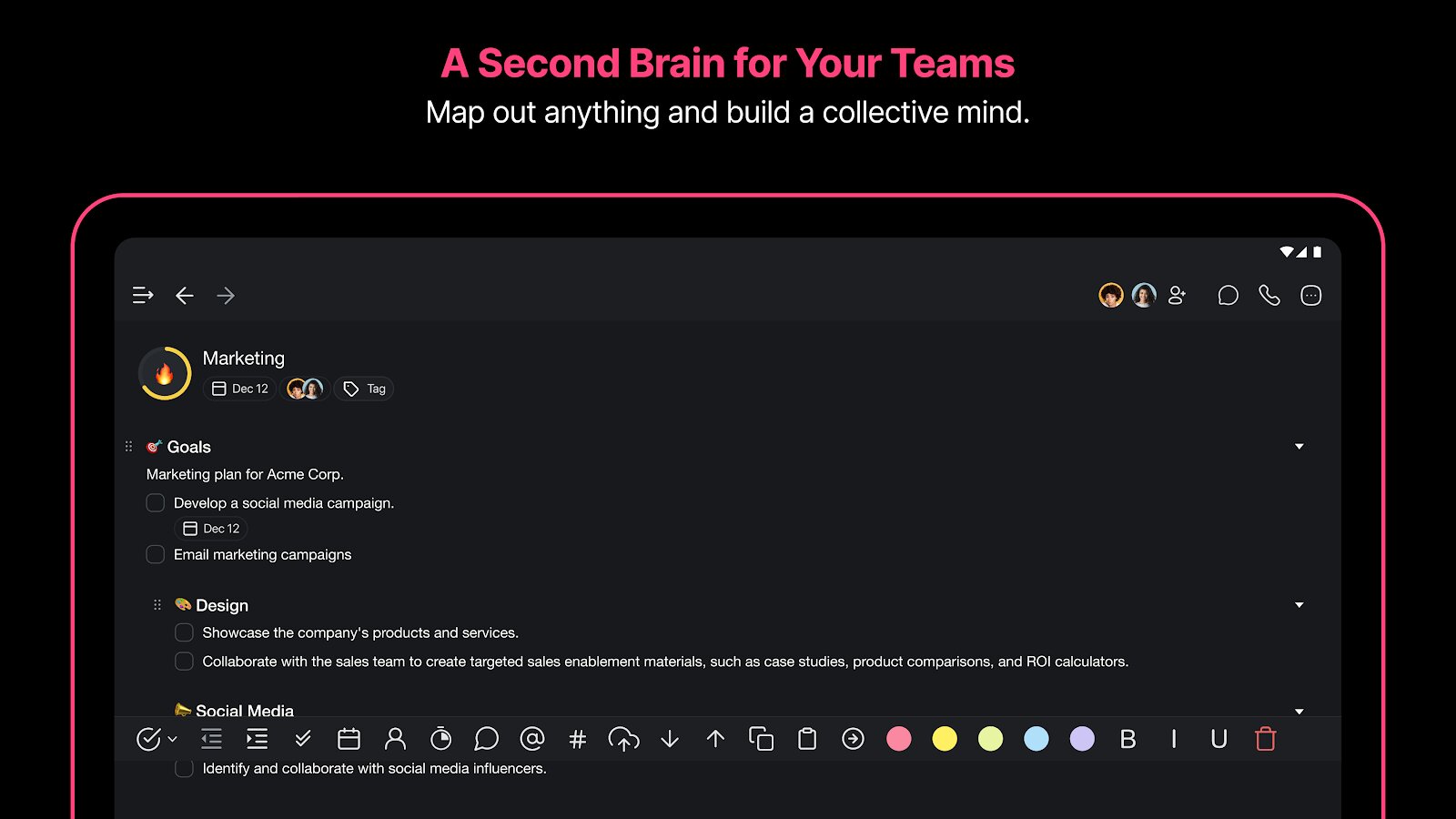Click the Goals heading

click(x=189, y=447)
